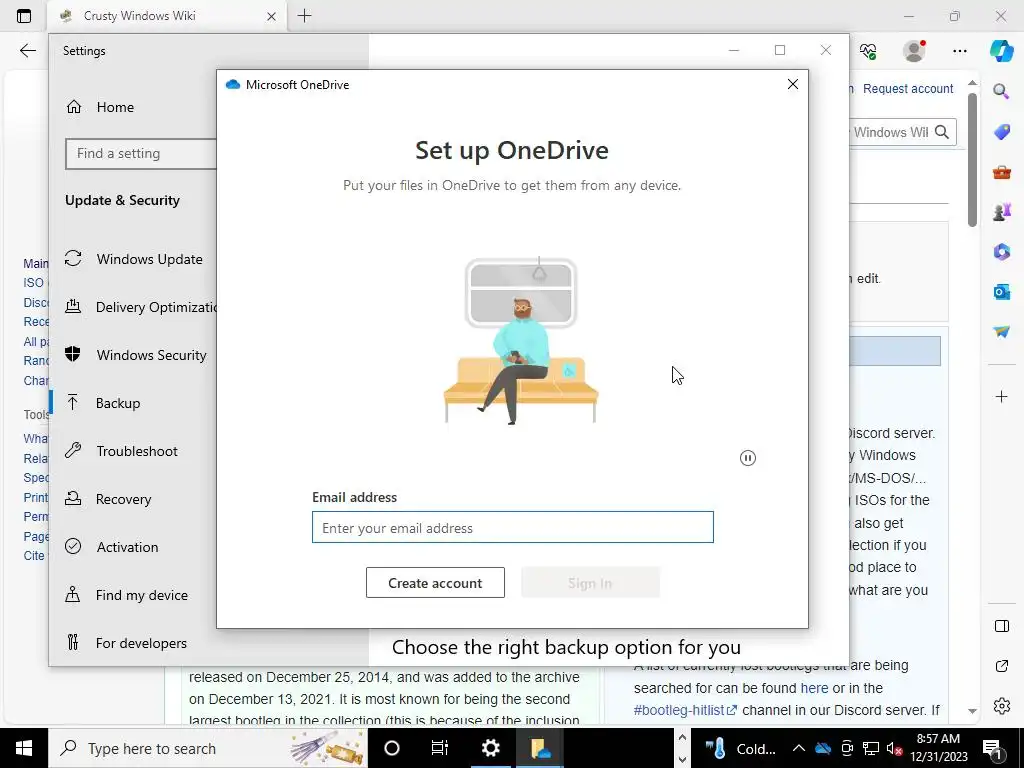Open the Edge tab actions menu
This screenshot has height=768, width=1024.
coord(24,16)
